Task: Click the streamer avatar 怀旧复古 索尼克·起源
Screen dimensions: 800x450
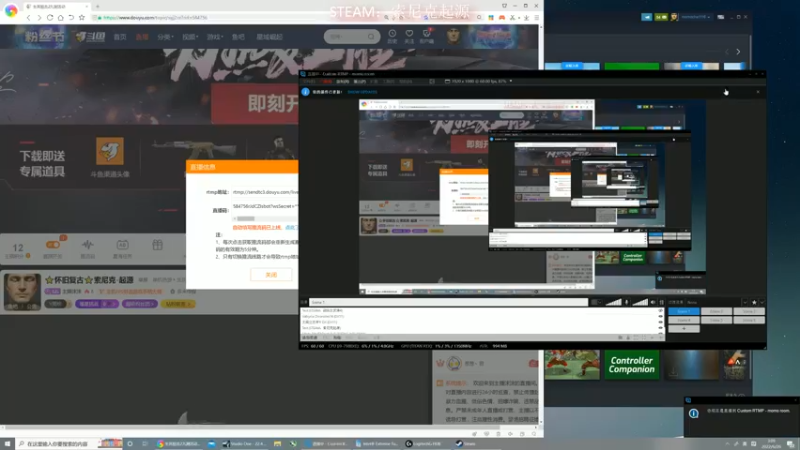Action: tap(22, 291)
